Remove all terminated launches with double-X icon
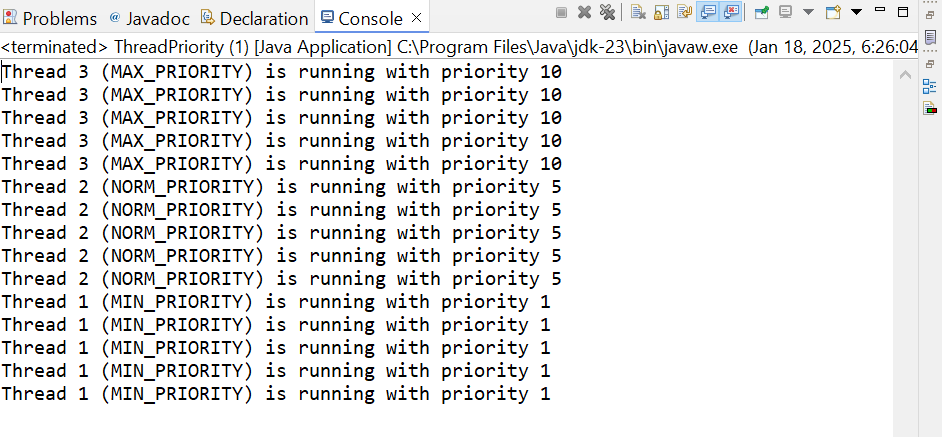The height and width of the screenshot is (437, 942). (x=607, y=12)
